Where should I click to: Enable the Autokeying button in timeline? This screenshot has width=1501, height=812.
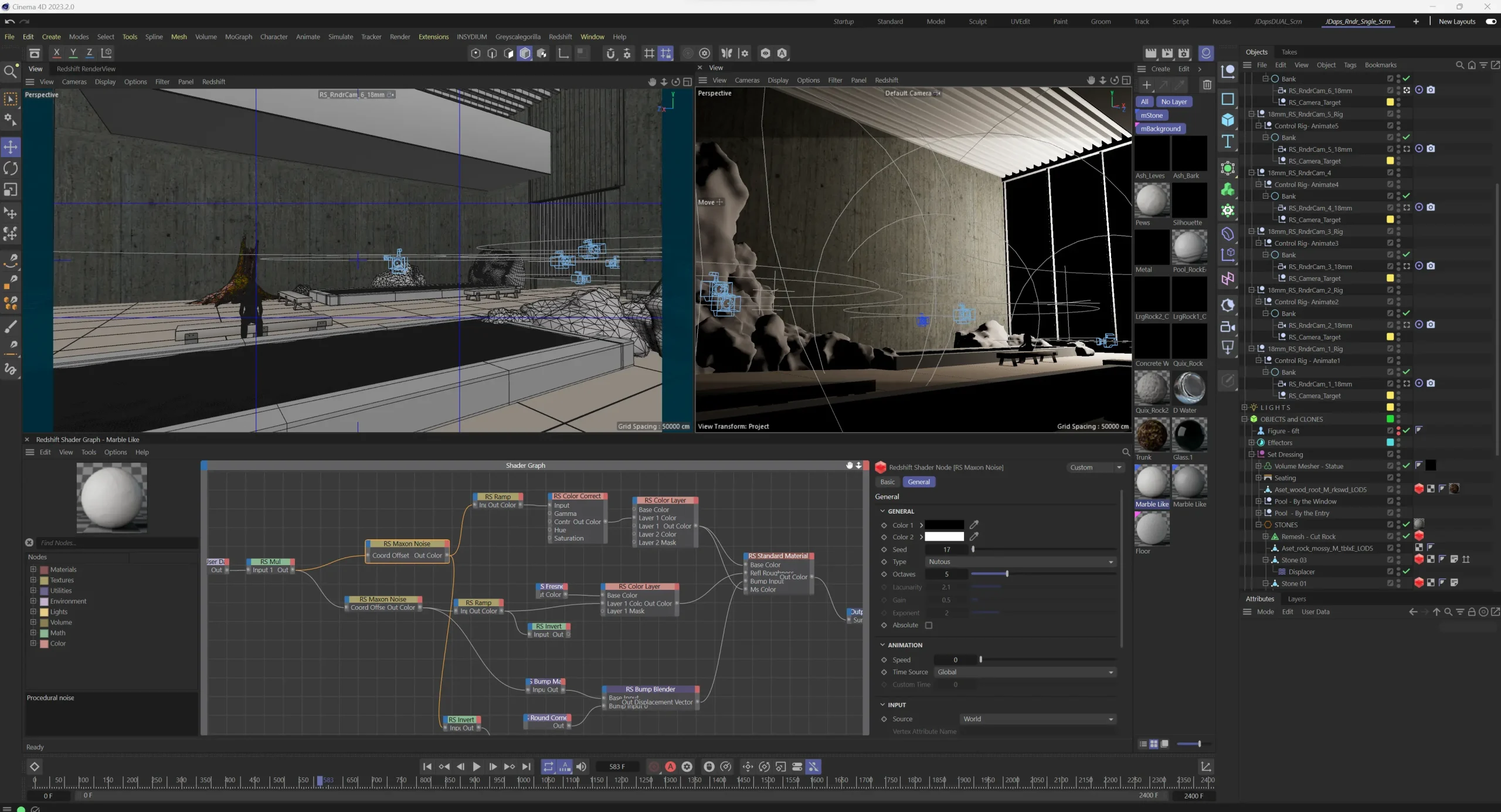pyautogui.click(x=670, y=766)
